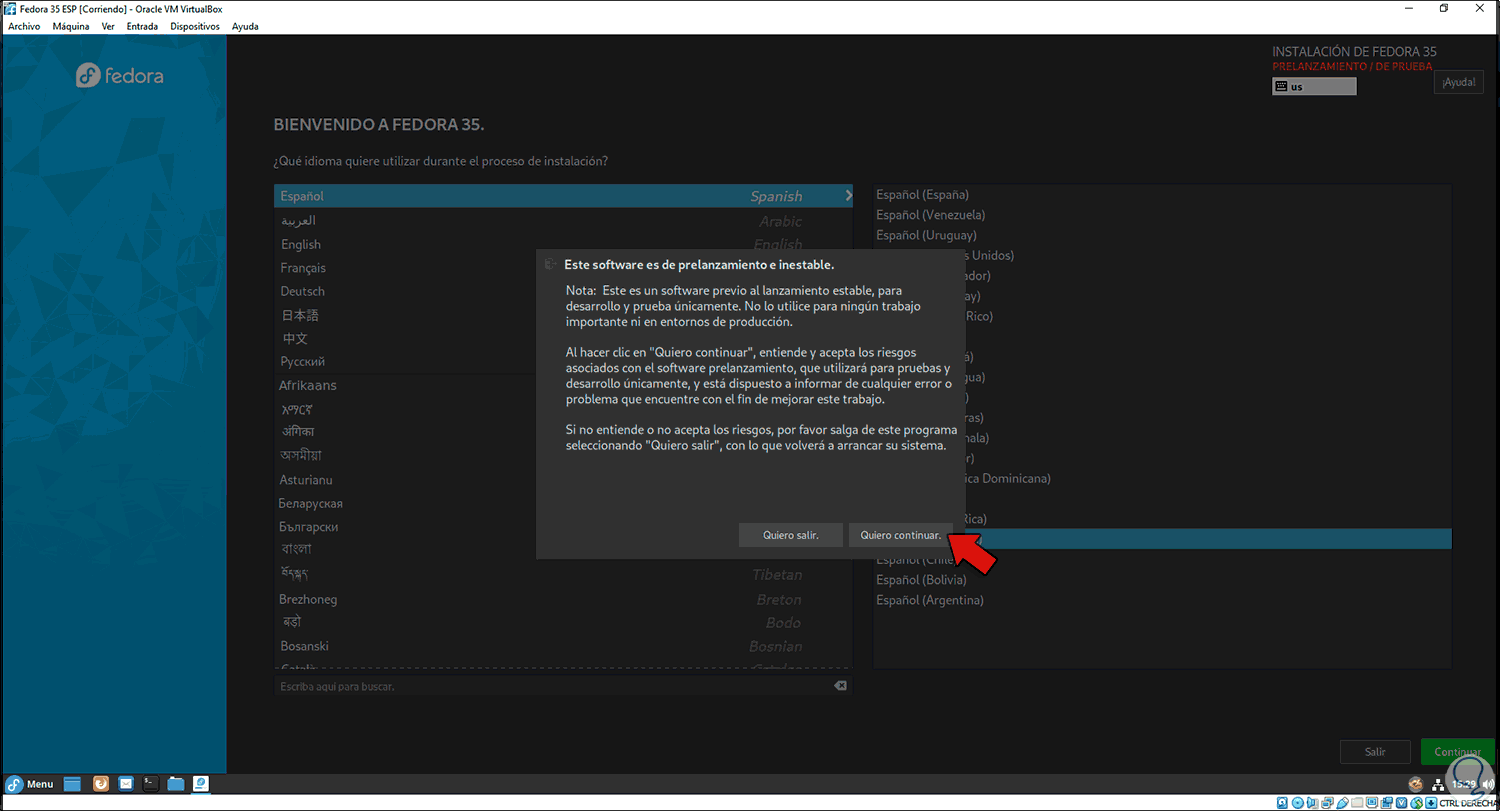The height and width of the screenshot is (811, 1500).
Task: Choose Español (Uruguay) locale
Action: [x=1162, y=235]
